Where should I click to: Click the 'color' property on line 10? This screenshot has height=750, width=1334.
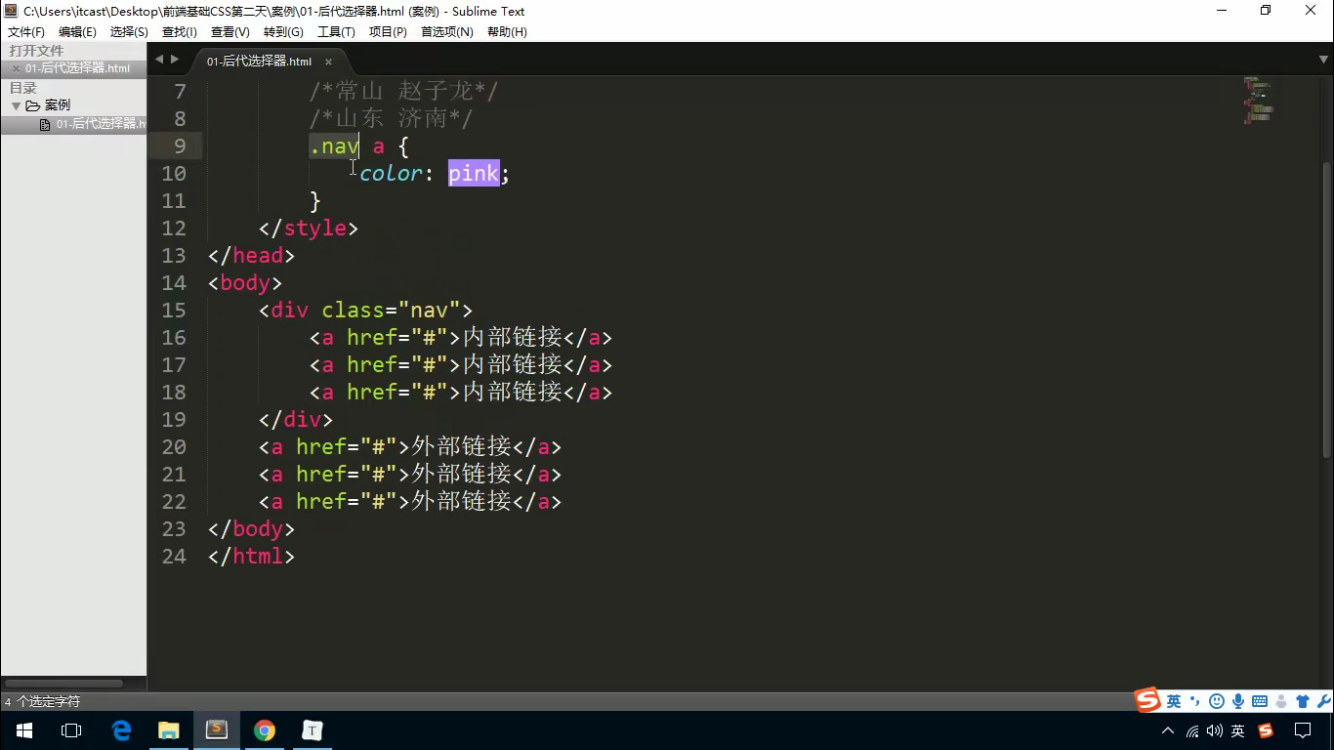point(390,173)
